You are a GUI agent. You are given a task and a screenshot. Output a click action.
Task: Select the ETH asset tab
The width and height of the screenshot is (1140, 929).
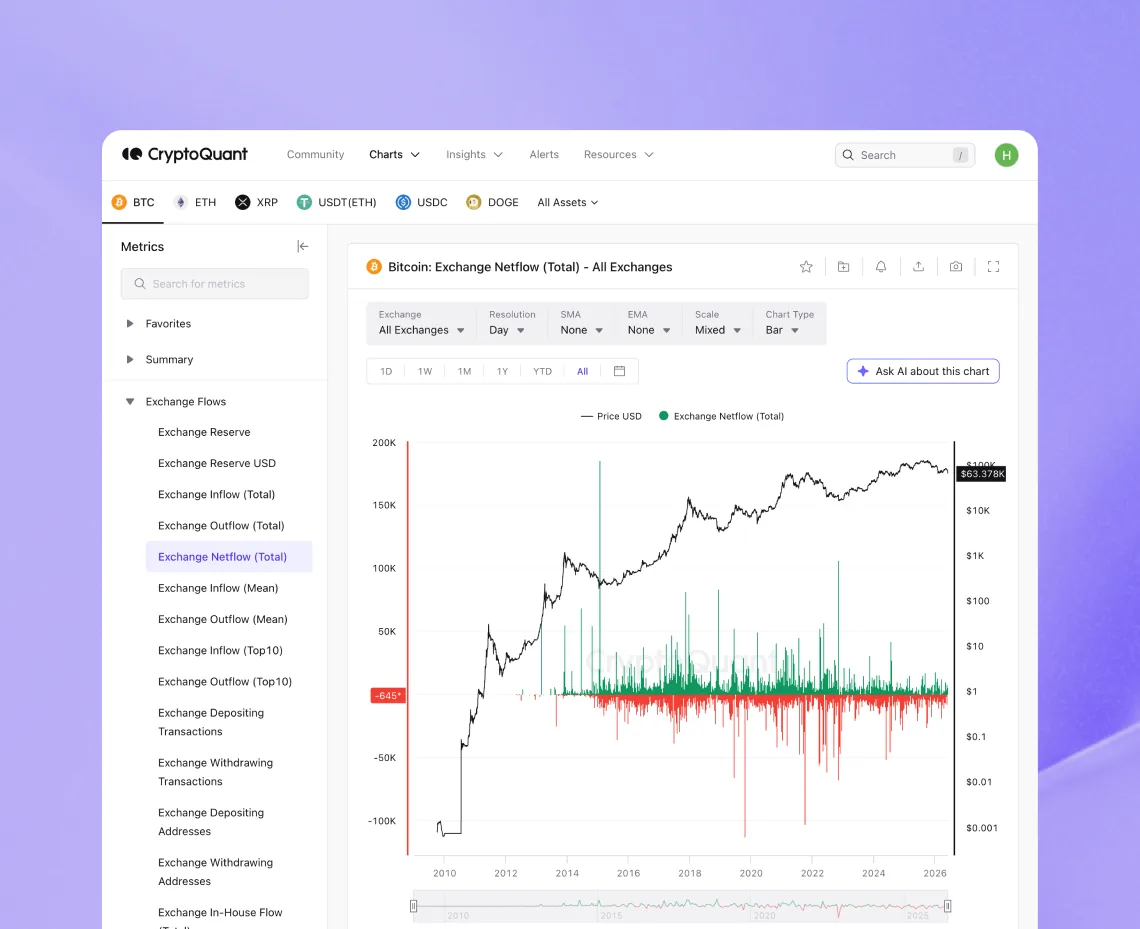195,202
